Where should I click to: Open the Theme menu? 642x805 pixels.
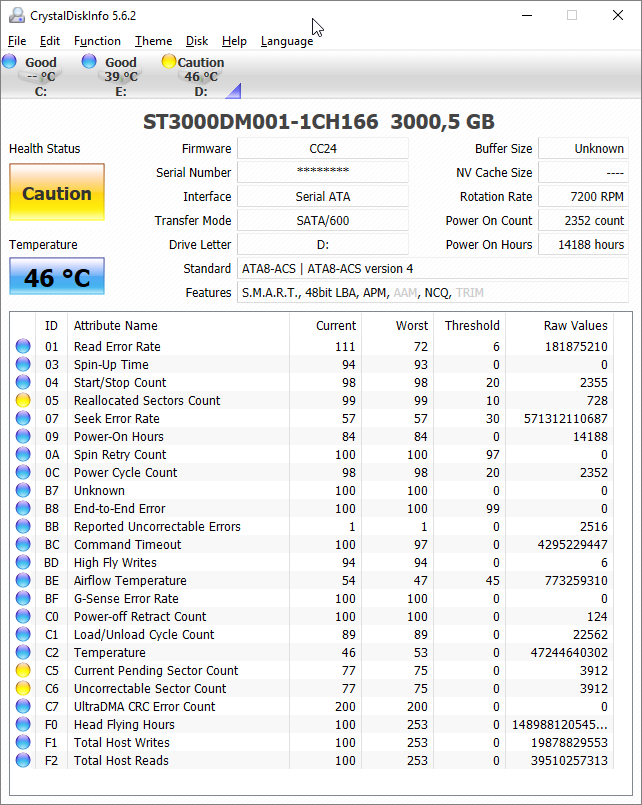(153, 41)
